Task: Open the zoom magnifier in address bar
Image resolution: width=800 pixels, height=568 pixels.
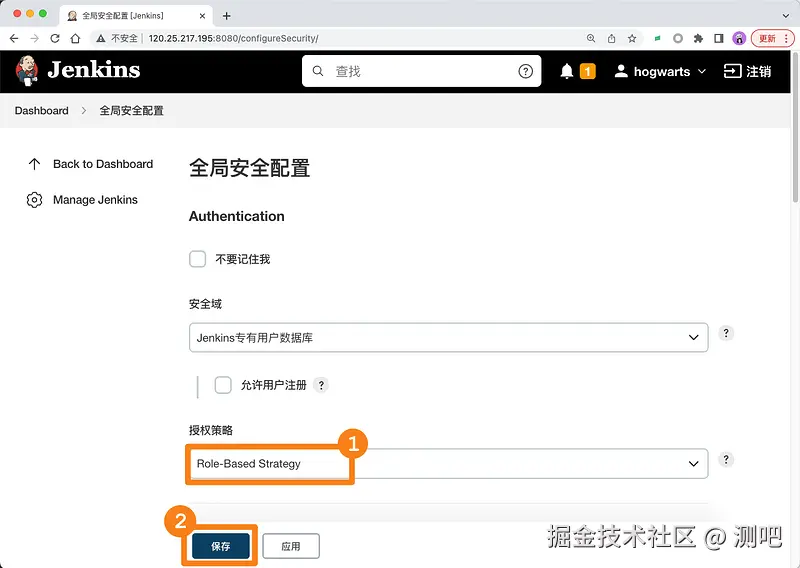Action: (x=591, y=38)
